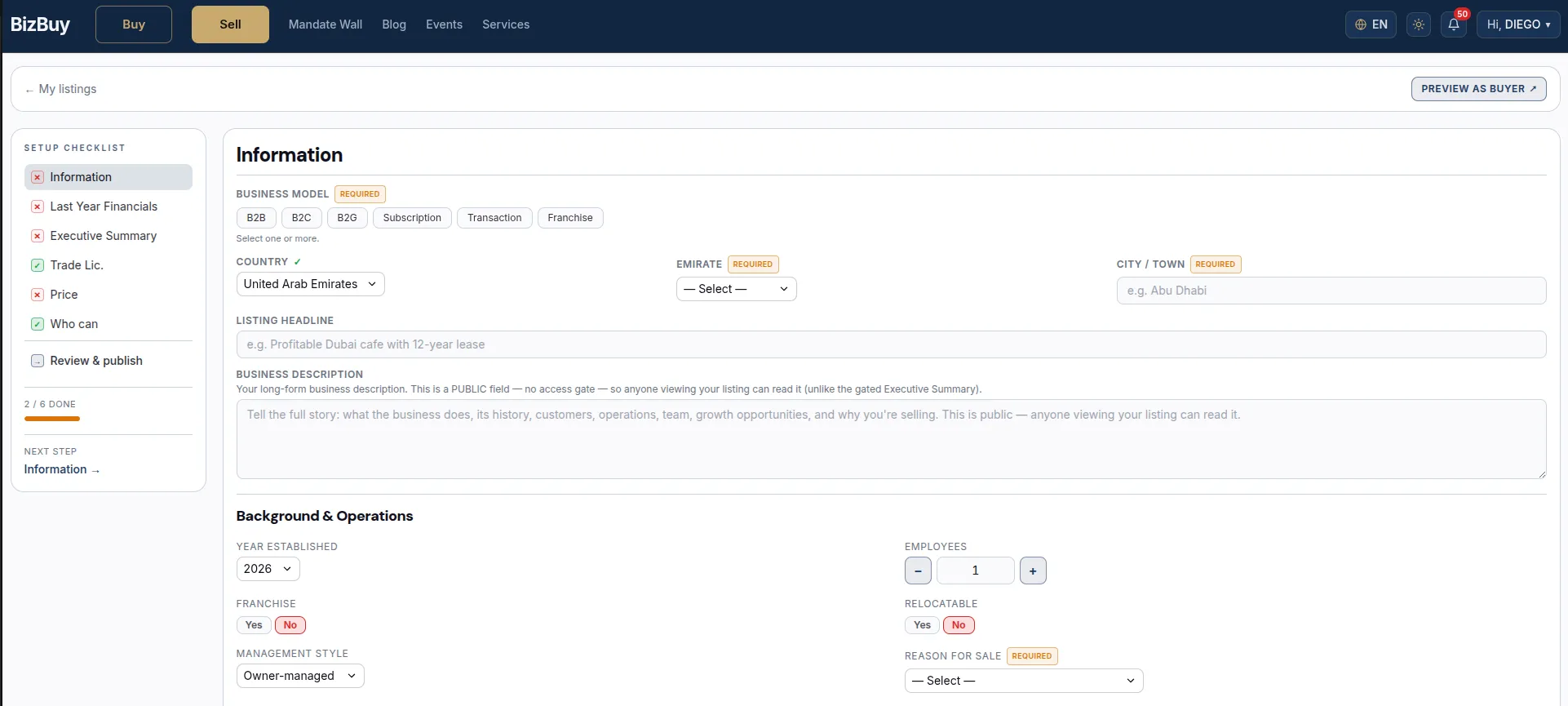Image resolution: width=1568 pixels, height=706 pixels.
Task: Set Relocatable to Yes
Action: (922, 625)
